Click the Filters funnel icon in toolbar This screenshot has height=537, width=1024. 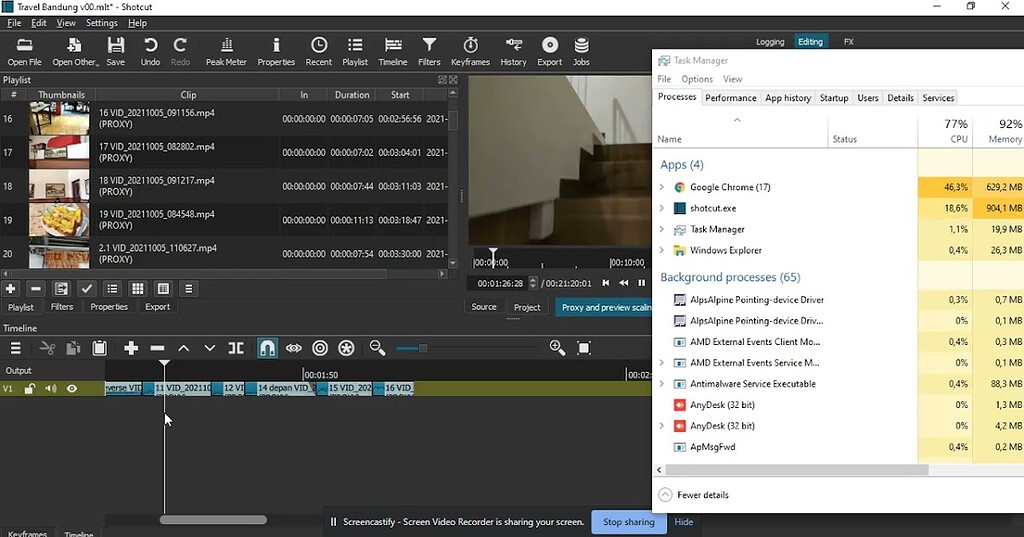429,51
